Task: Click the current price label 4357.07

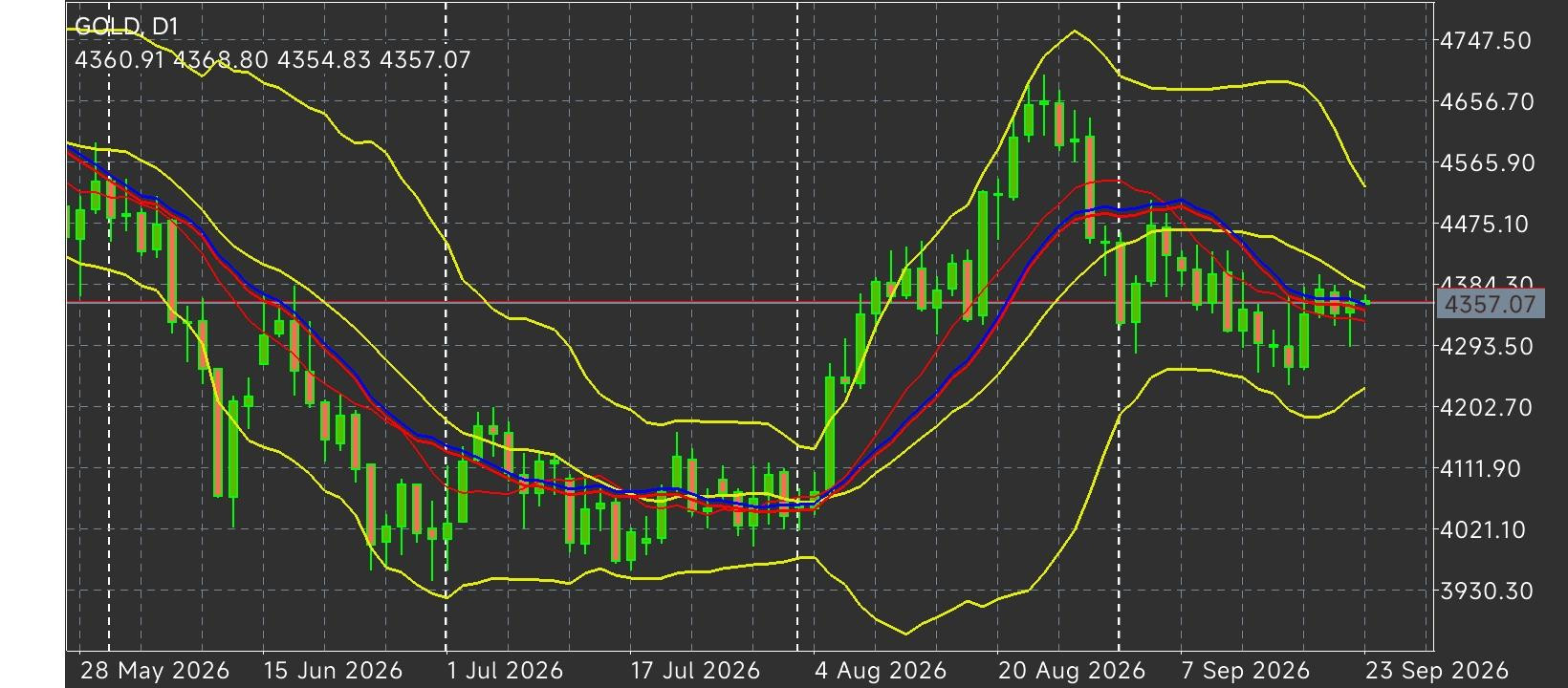Action: (x=1490, y=305)
